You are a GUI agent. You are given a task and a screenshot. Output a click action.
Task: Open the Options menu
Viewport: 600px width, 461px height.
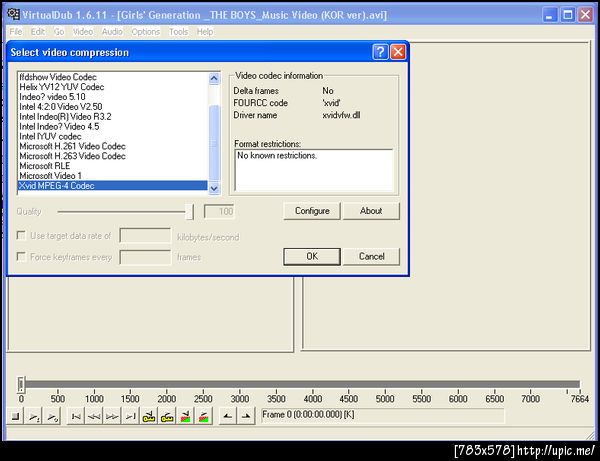point(145,32)
